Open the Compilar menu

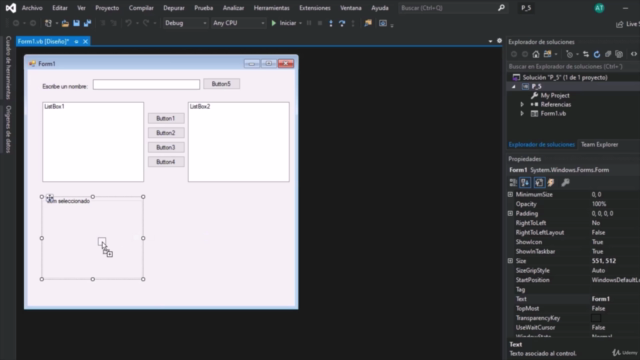(x=141, y=8)
